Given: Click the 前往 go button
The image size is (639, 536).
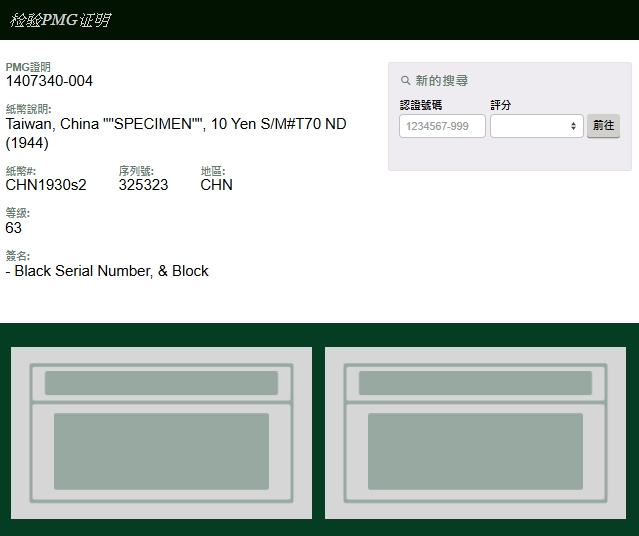Looking at the screenshot, I should [x=603, y=126].
